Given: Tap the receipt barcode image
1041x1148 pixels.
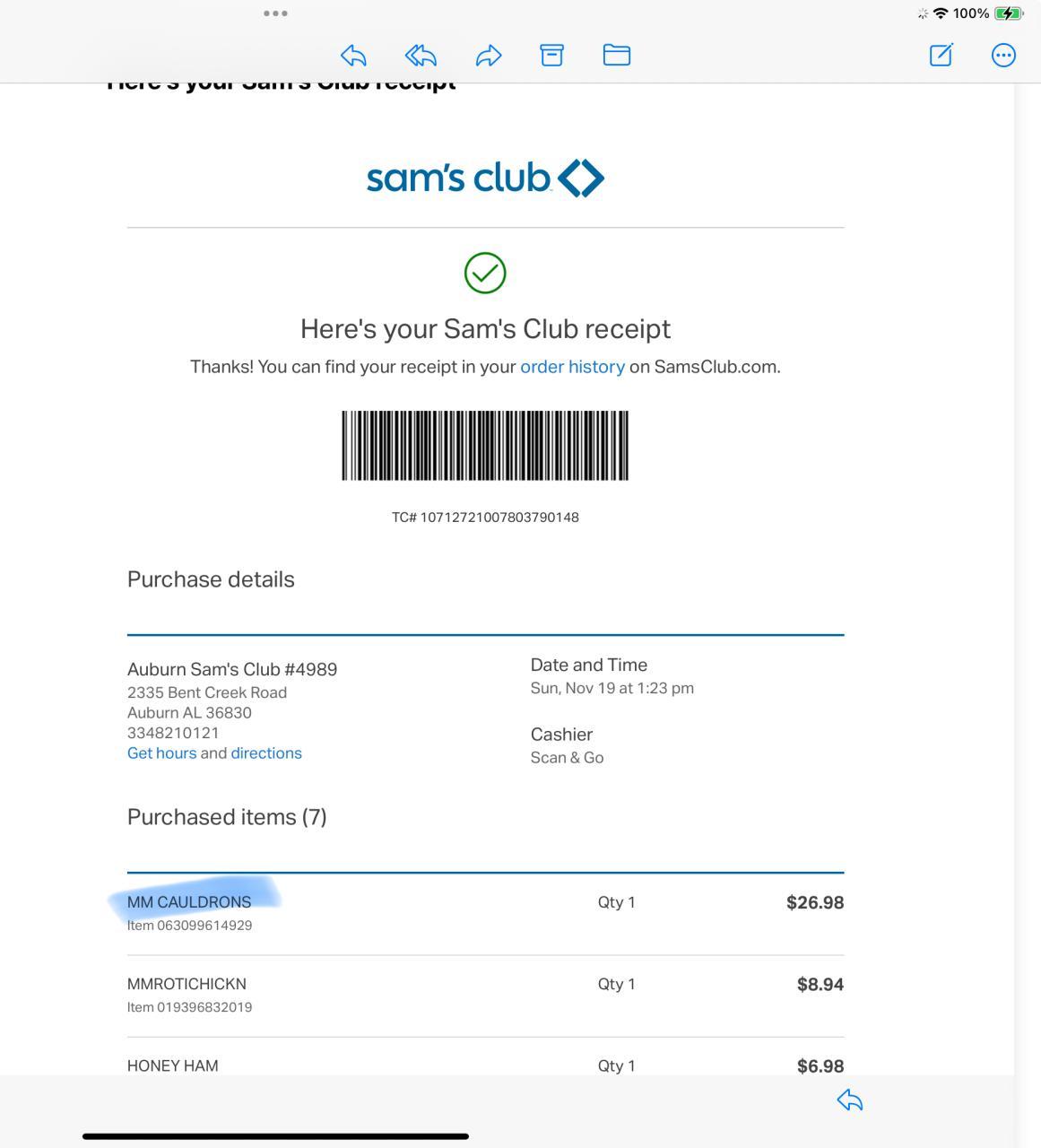Looking at the screenshot, I should click(x=485, y=446).
